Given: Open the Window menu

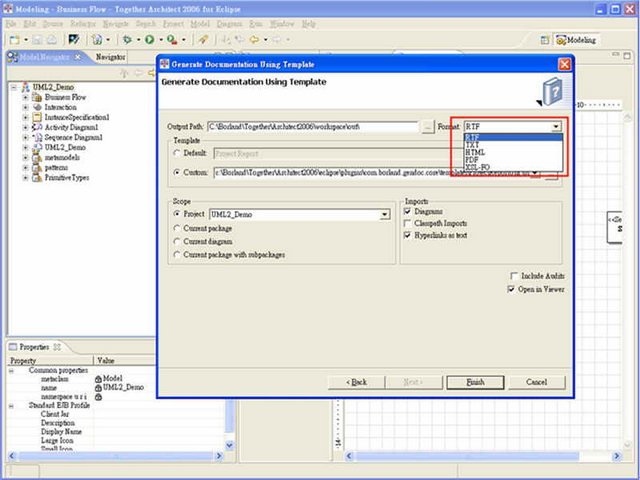Looking at the screenshot, I should coord(282,24).
